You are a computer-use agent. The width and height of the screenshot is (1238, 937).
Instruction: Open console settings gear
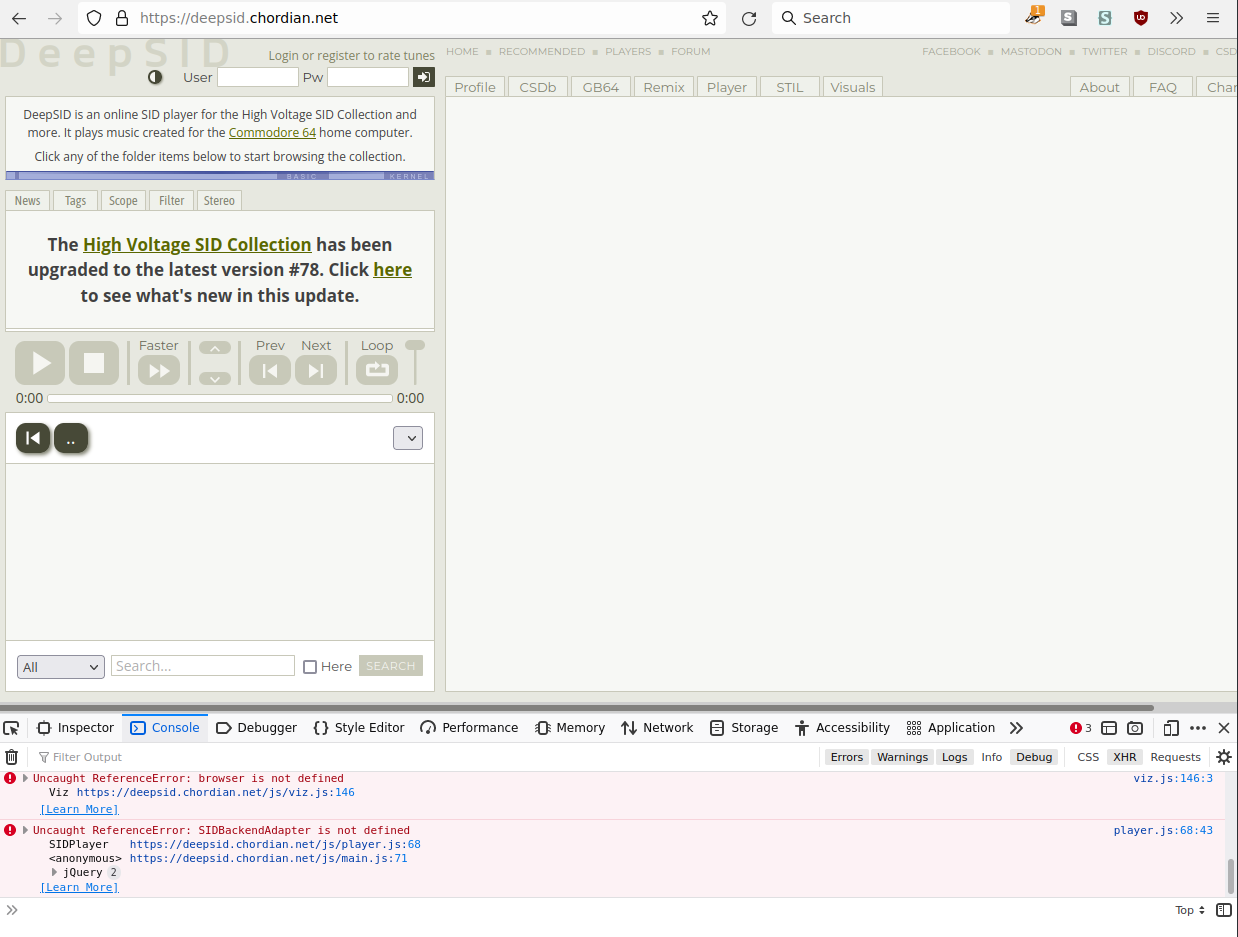pos(1224,757)
